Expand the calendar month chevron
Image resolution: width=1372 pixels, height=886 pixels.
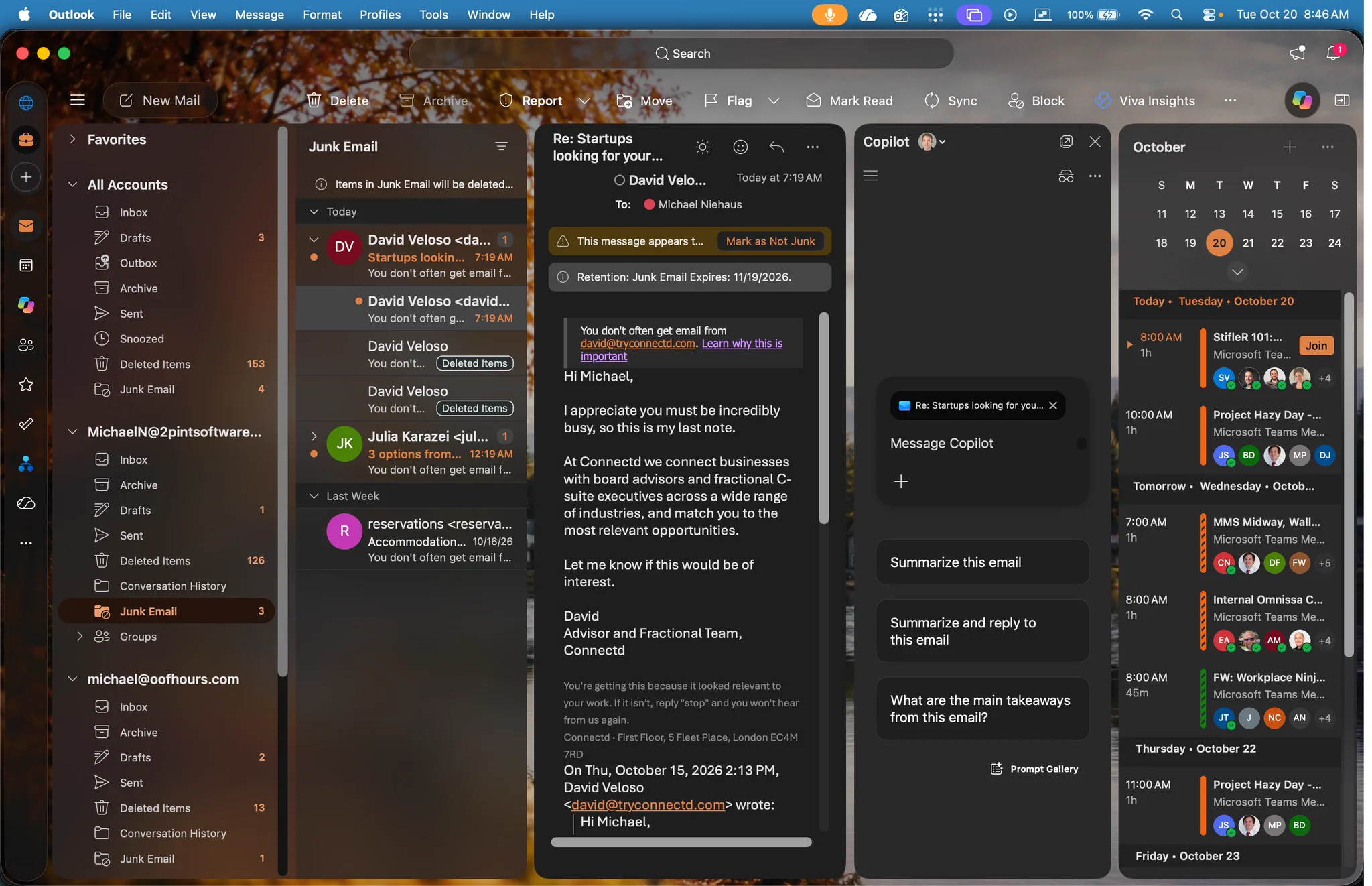pyautogui.click(x=1237, y=272)
